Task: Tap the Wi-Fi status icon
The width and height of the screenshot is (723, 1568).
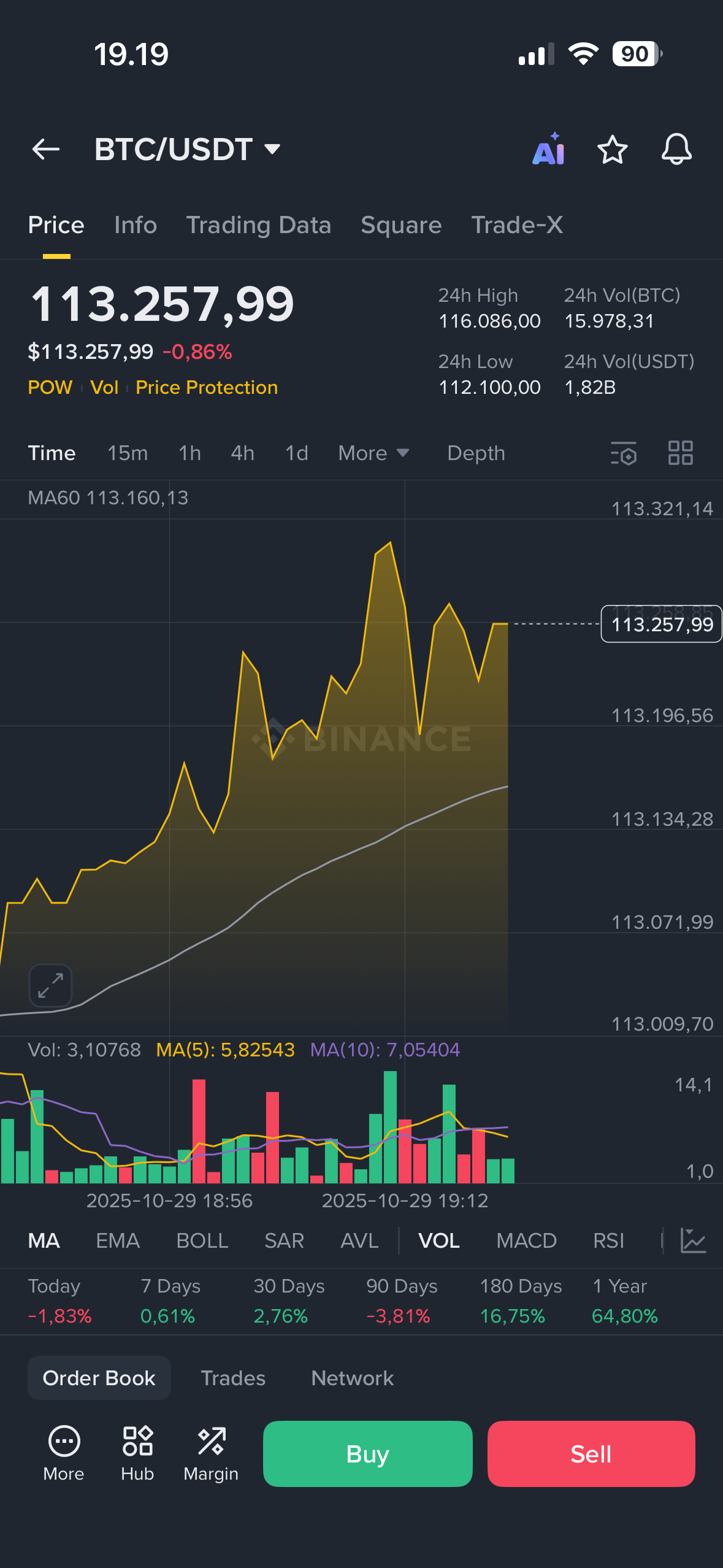Action: coord(583,54)
